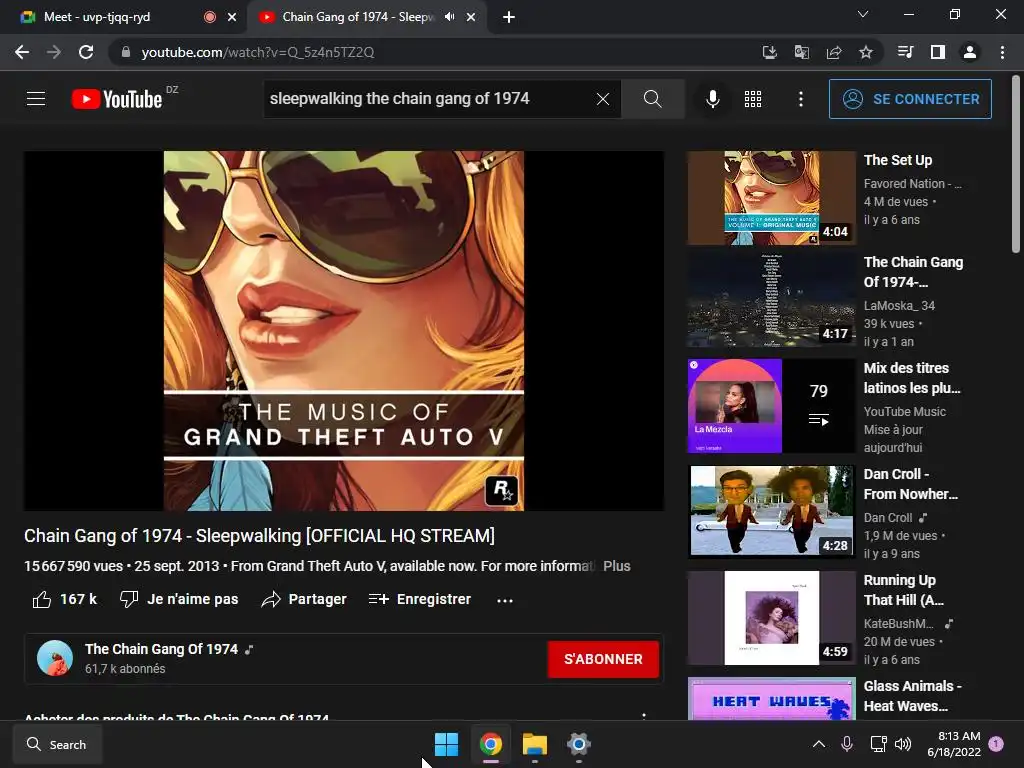Click inside the YouTube search field

coord(428,99)
